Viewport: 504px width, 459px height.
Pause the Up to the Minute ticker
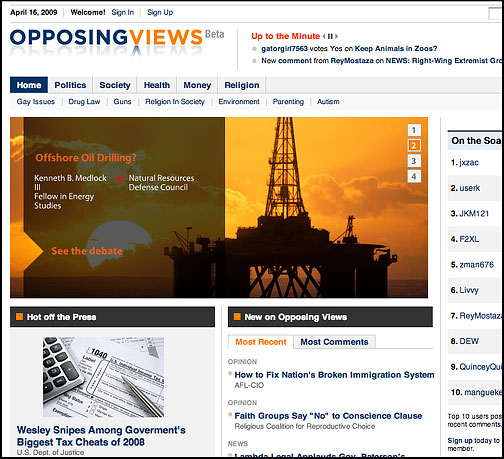point(330,36)
